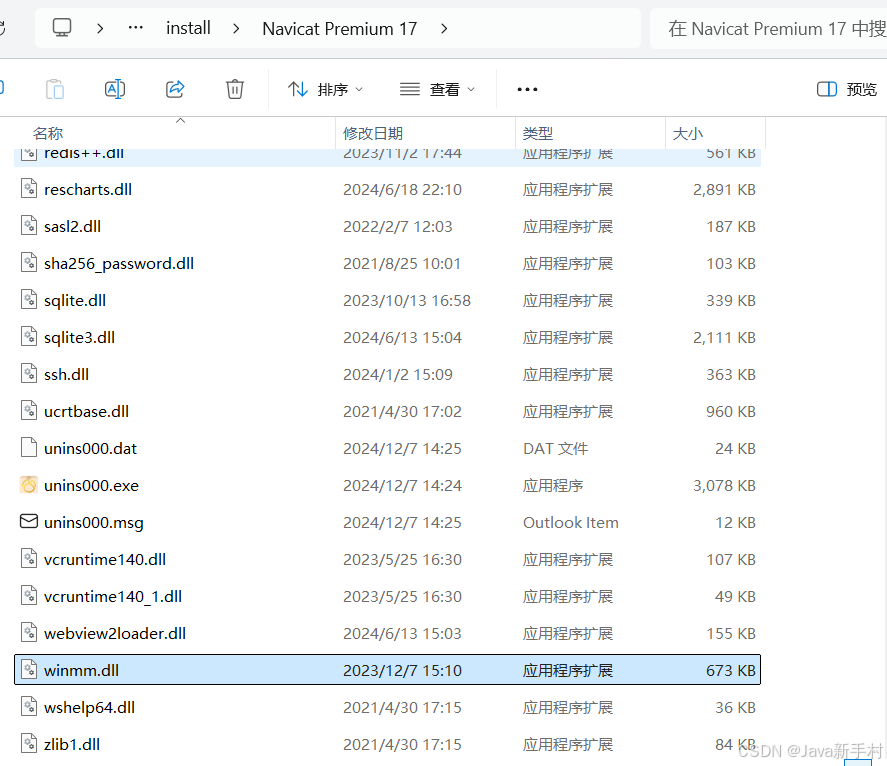The image size is (887, 766).
Task: Select file name wshelp64.dll
Action: [x=89, y=708]
